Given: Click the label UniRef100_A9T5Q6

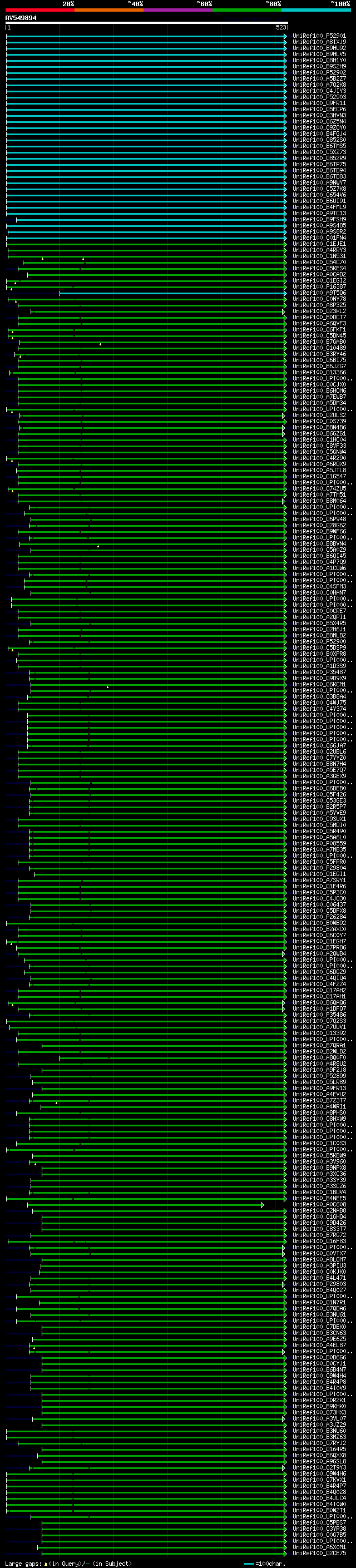Looking at the screenshot, I should (x=319, y=293).
